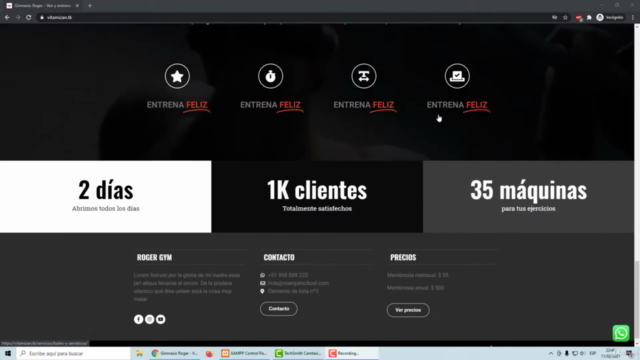Viewport: 640px width, 360px height.
Task: Click the phone number +51 968 888 222
Action: 288,275
